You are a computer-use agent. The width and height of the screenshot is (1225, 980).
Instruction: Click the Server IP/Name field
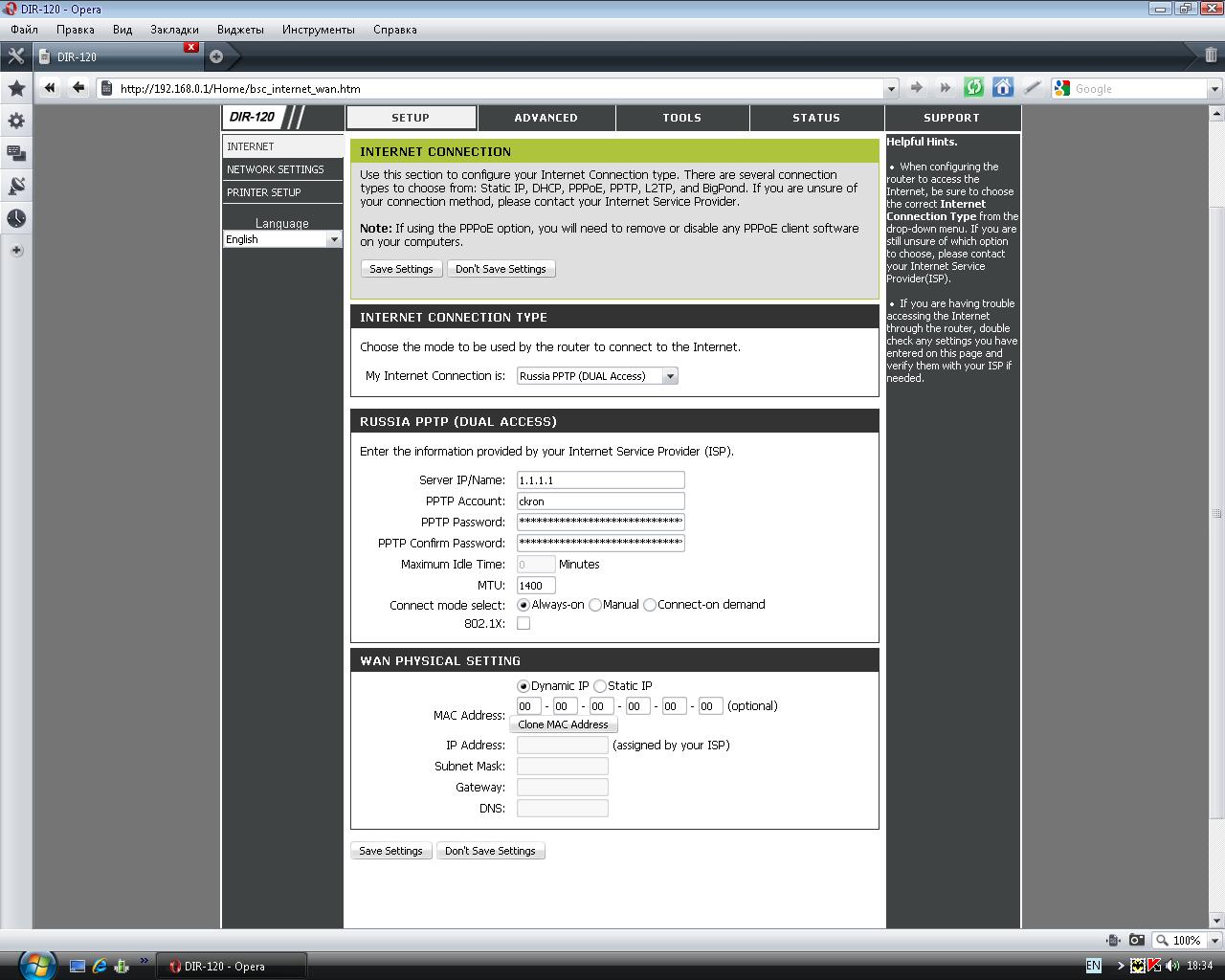(600, 480)
